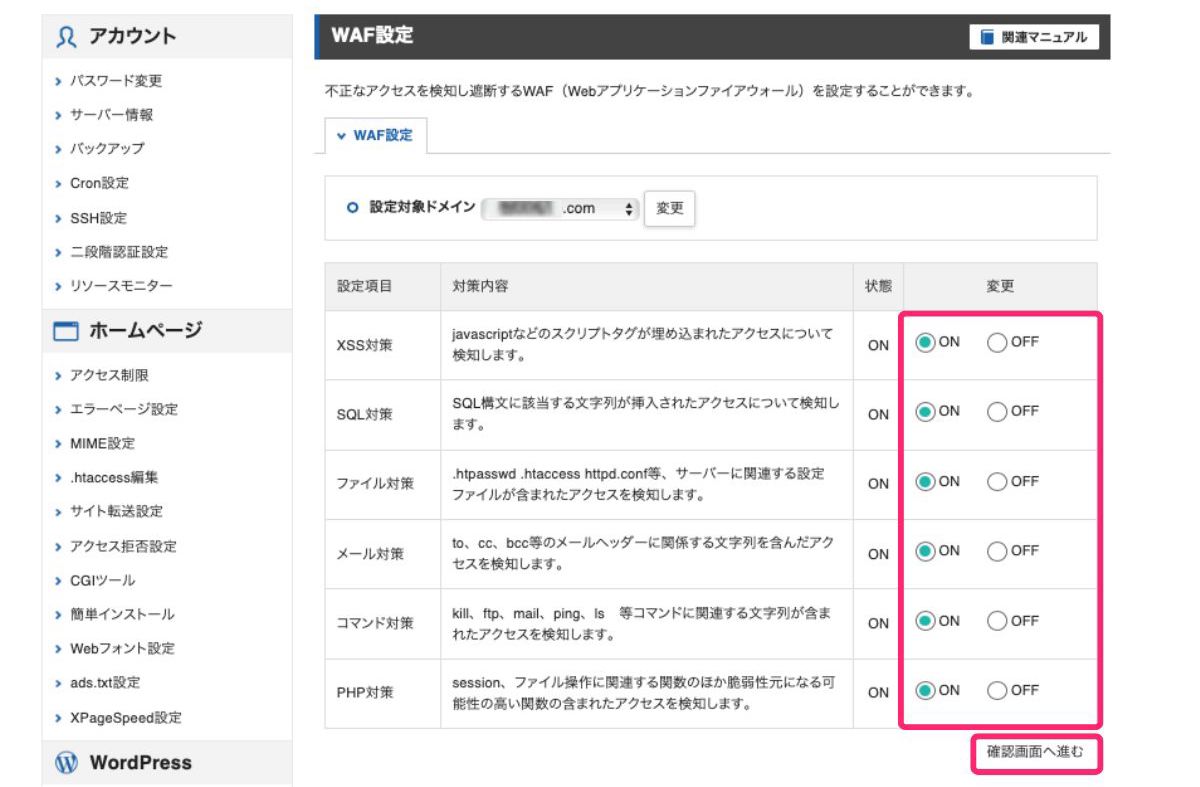Click 確認画面へ進む button

(x=1035, y=753)
